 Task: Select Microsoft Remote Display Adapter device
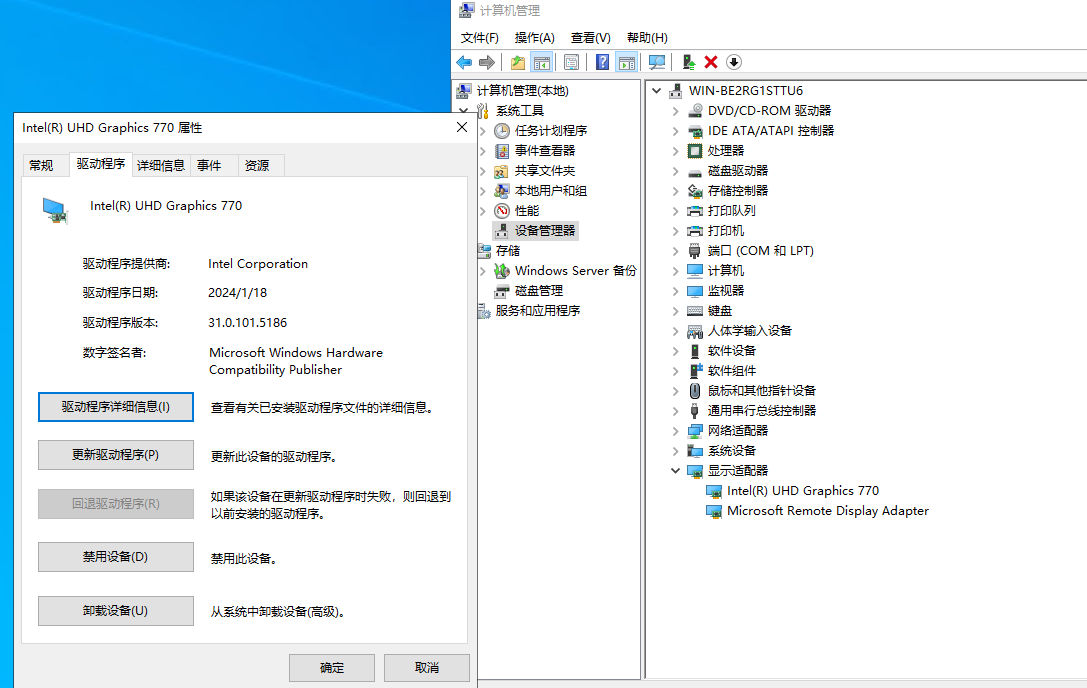[827, 511]
